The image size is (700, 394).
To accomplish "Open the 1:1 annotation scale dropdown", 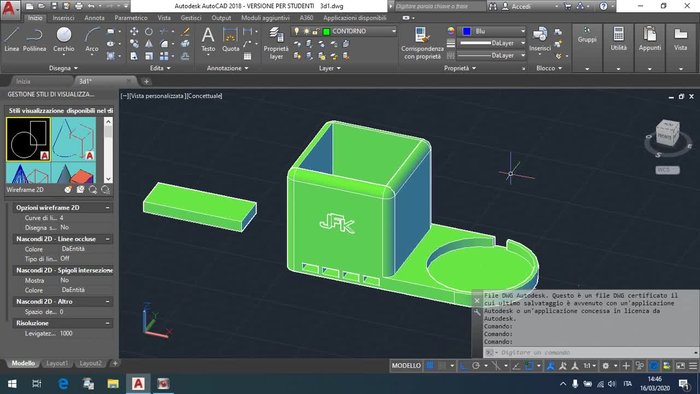I will tap(590, 366).
